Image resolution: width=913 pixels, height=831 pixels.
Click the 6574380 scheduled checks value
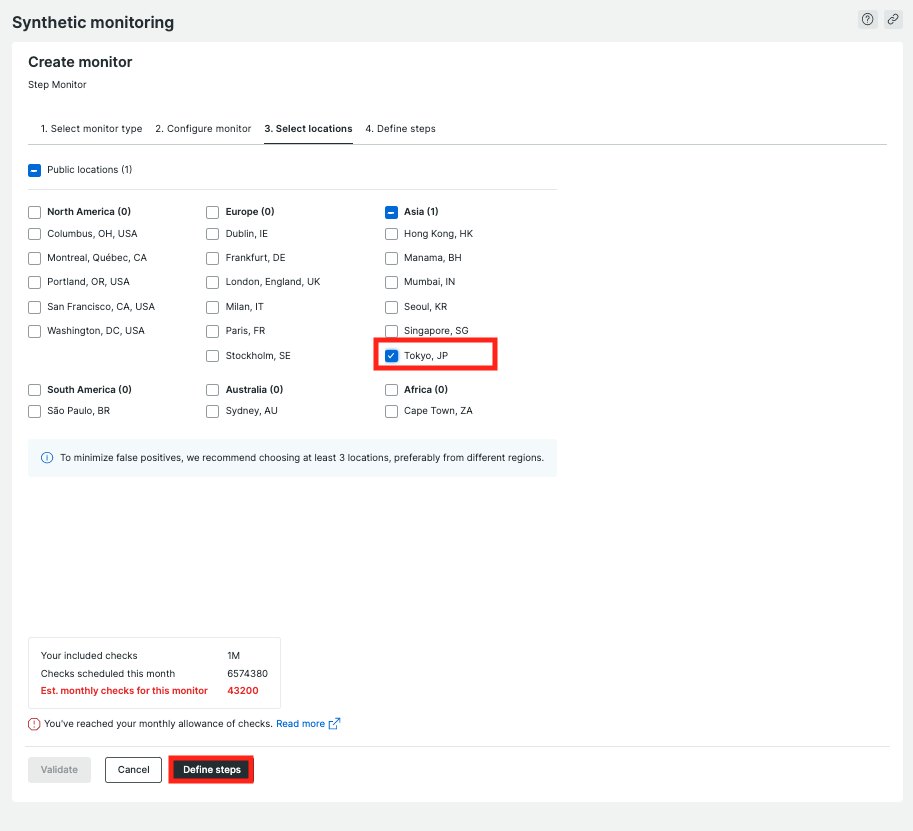[x=247, y=674]
